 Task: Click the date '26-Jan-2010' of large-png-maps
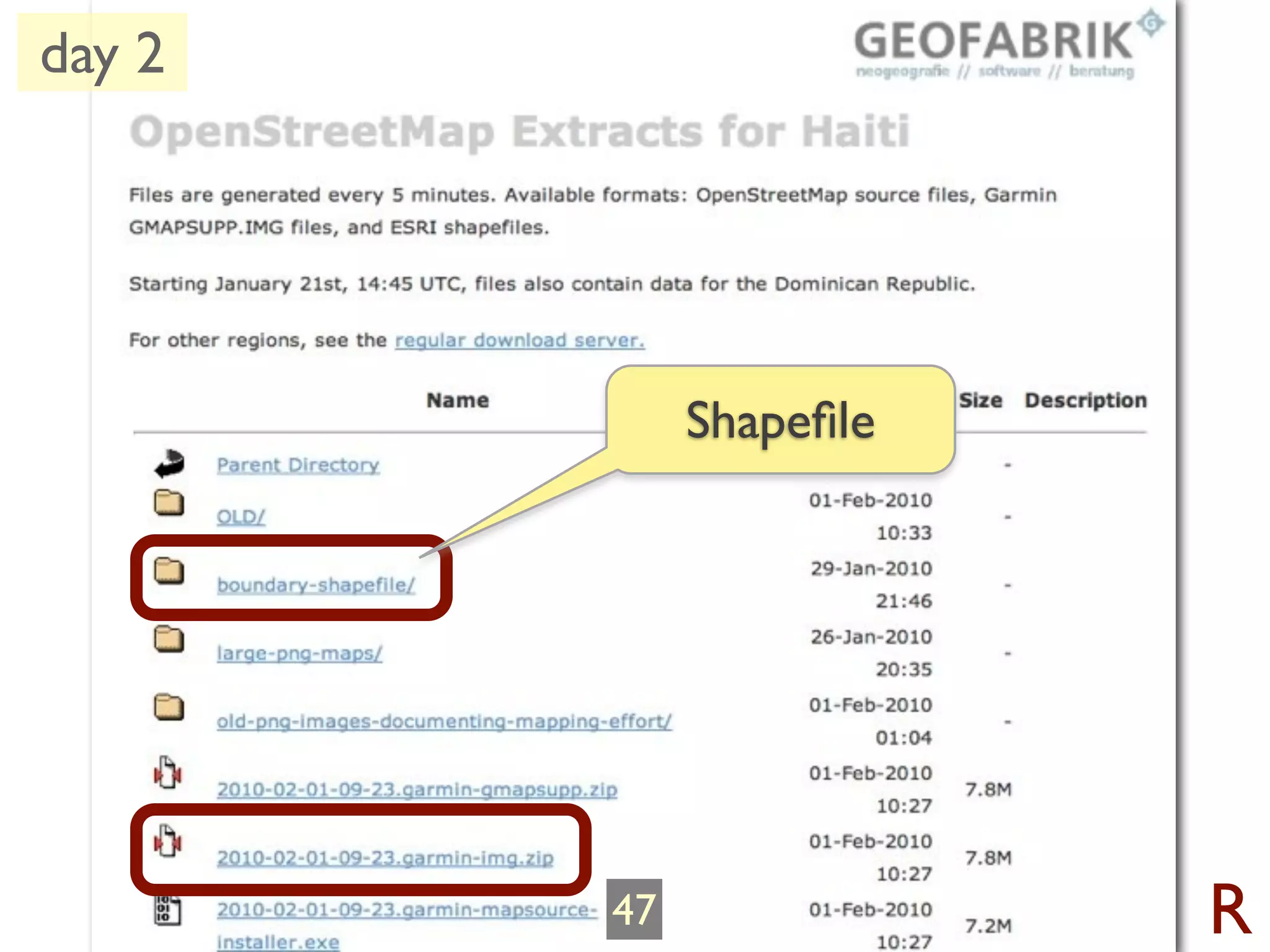(x=871, y=637)
